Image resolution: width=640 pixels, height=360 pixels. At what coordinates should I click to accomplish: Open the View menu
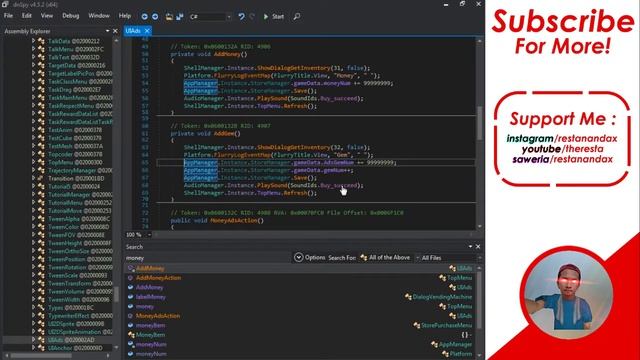point(47,16)
